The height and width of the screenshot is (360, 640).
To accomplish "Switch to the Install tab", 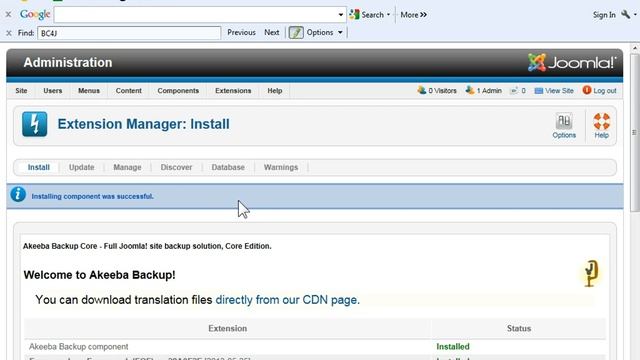I will coord(39,167).
